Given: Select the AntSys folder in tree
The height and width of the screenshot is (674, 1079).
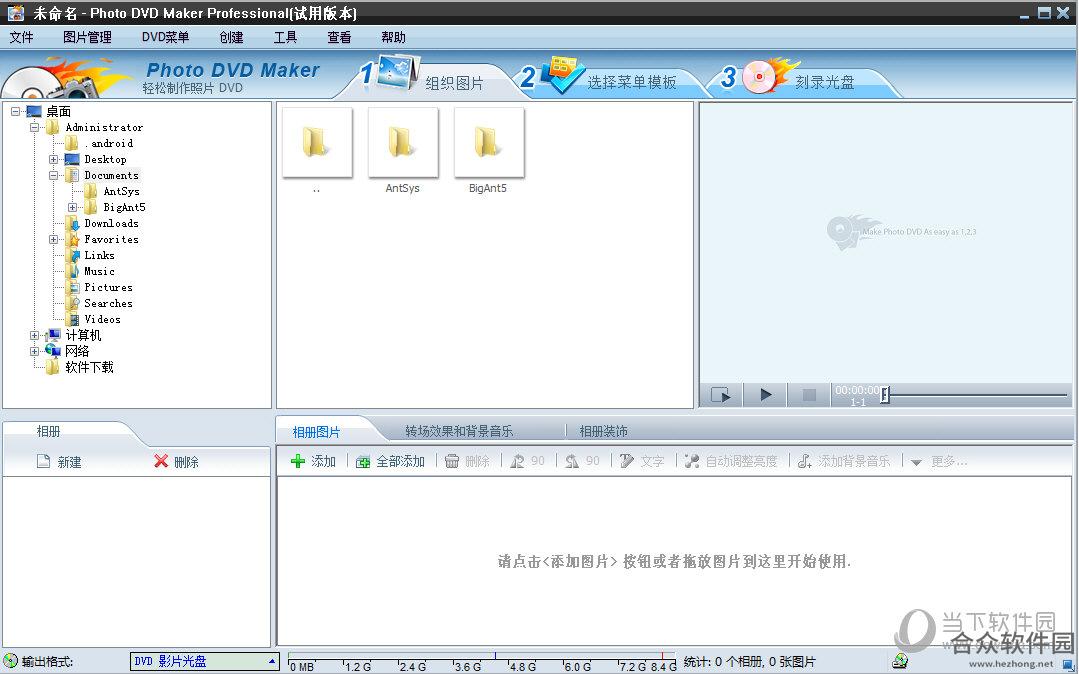Looking at the screenshot, I should click(x=121, y=191).
